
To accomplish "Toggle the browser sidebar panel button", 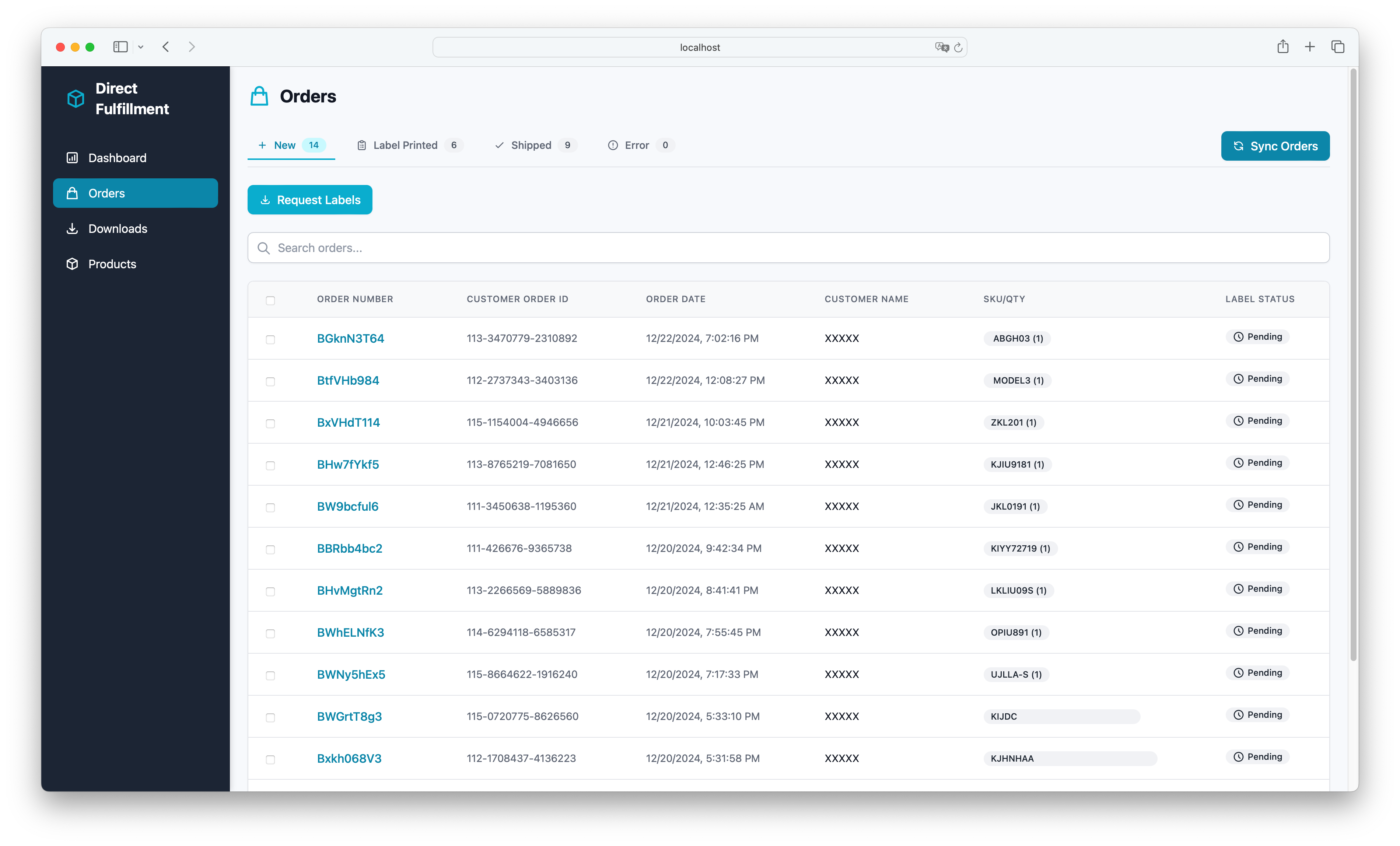I will pyautogui.click(x=120, y=47).
